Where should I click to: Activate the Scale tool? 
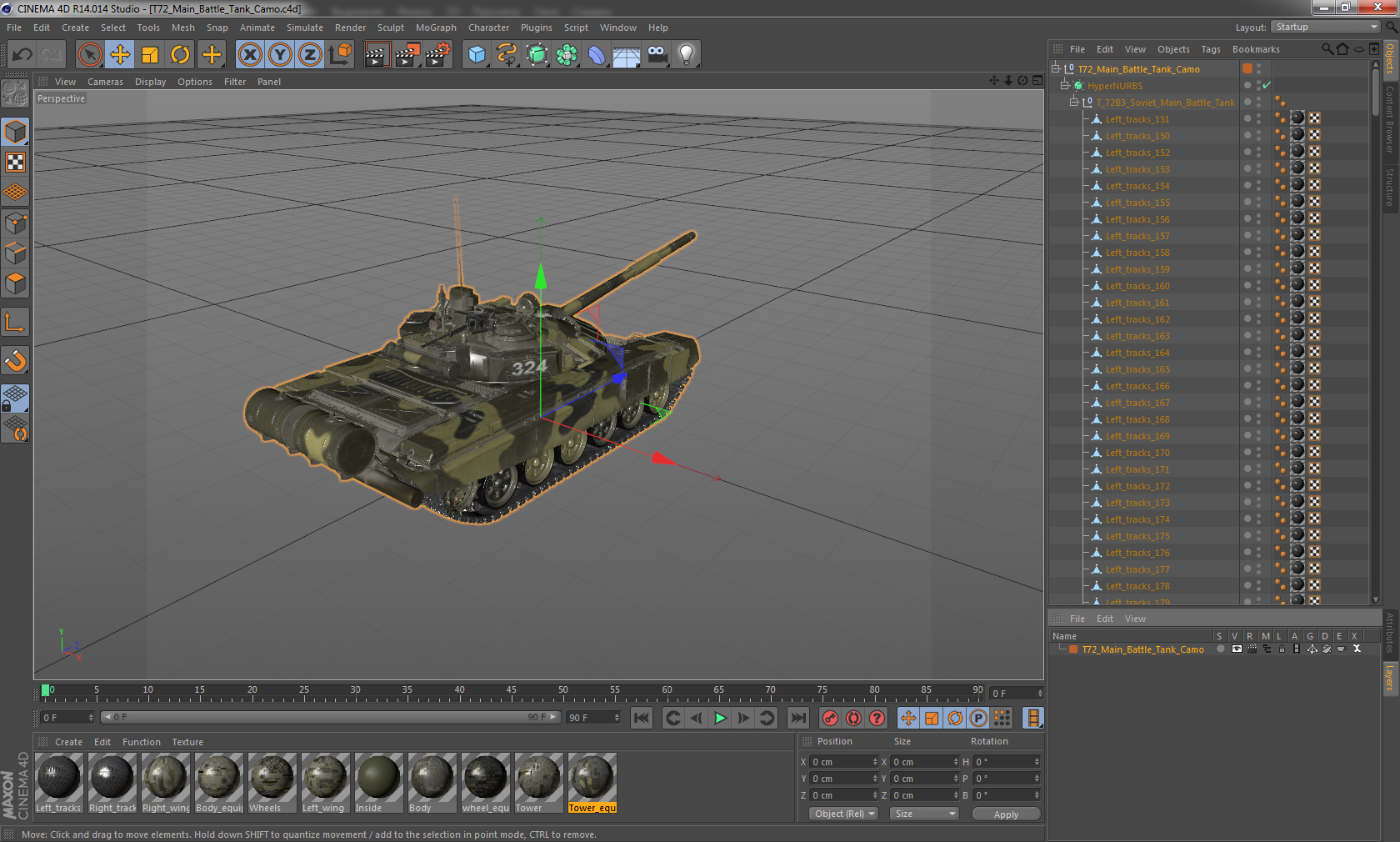150,55
